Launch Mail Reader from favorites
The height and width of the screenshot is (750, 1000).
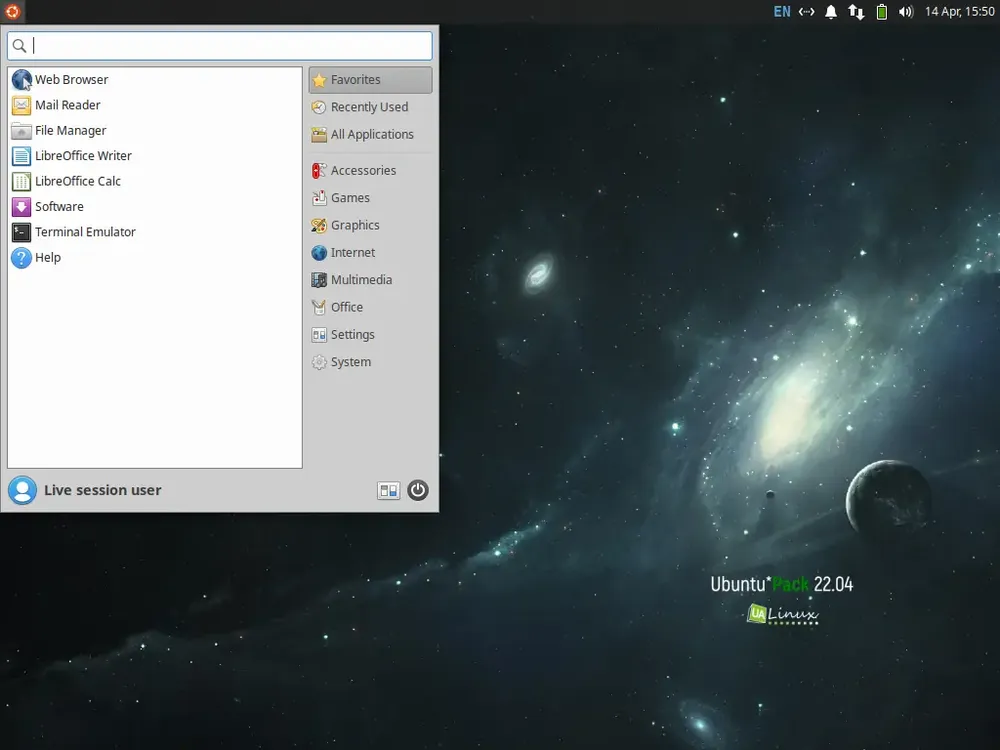point(155,105)
